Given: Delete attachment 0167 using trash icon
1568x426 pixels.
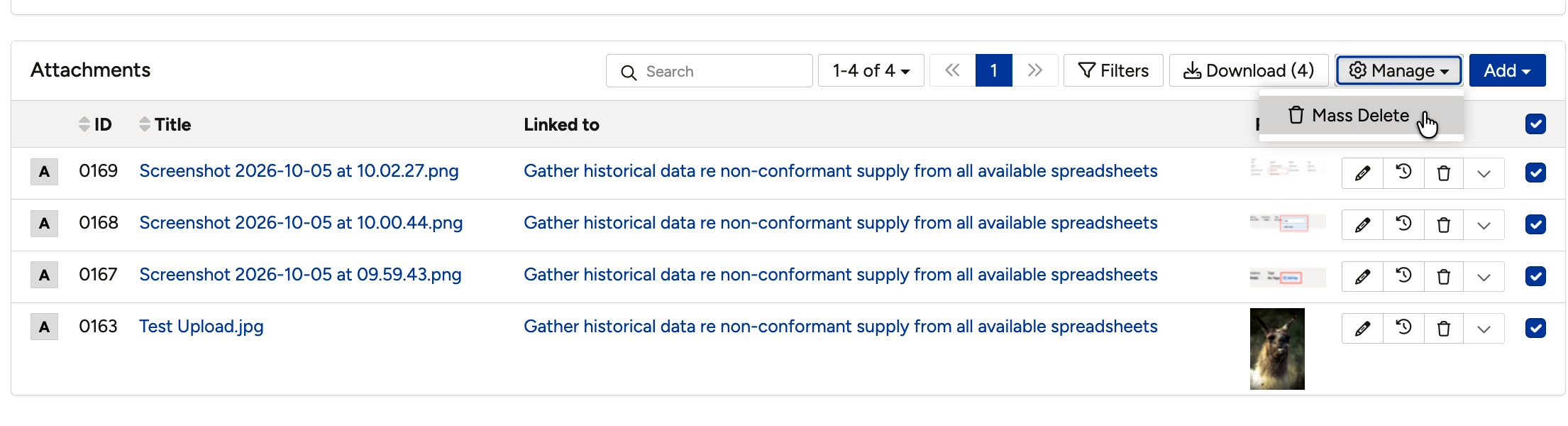Looking at the screenshot, I should (x=1443, y=277).
